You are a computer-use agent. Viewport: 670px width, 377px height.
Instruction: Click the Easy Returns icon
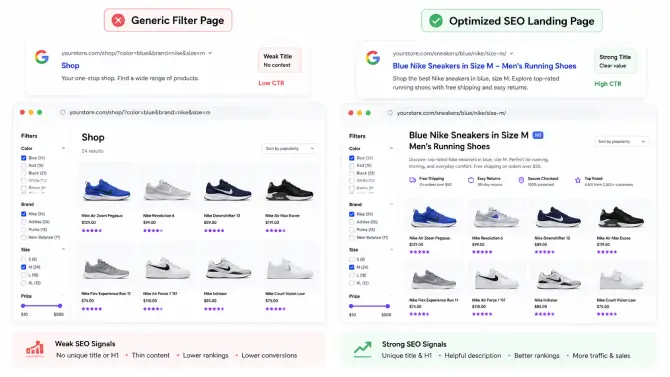point(471,180)
